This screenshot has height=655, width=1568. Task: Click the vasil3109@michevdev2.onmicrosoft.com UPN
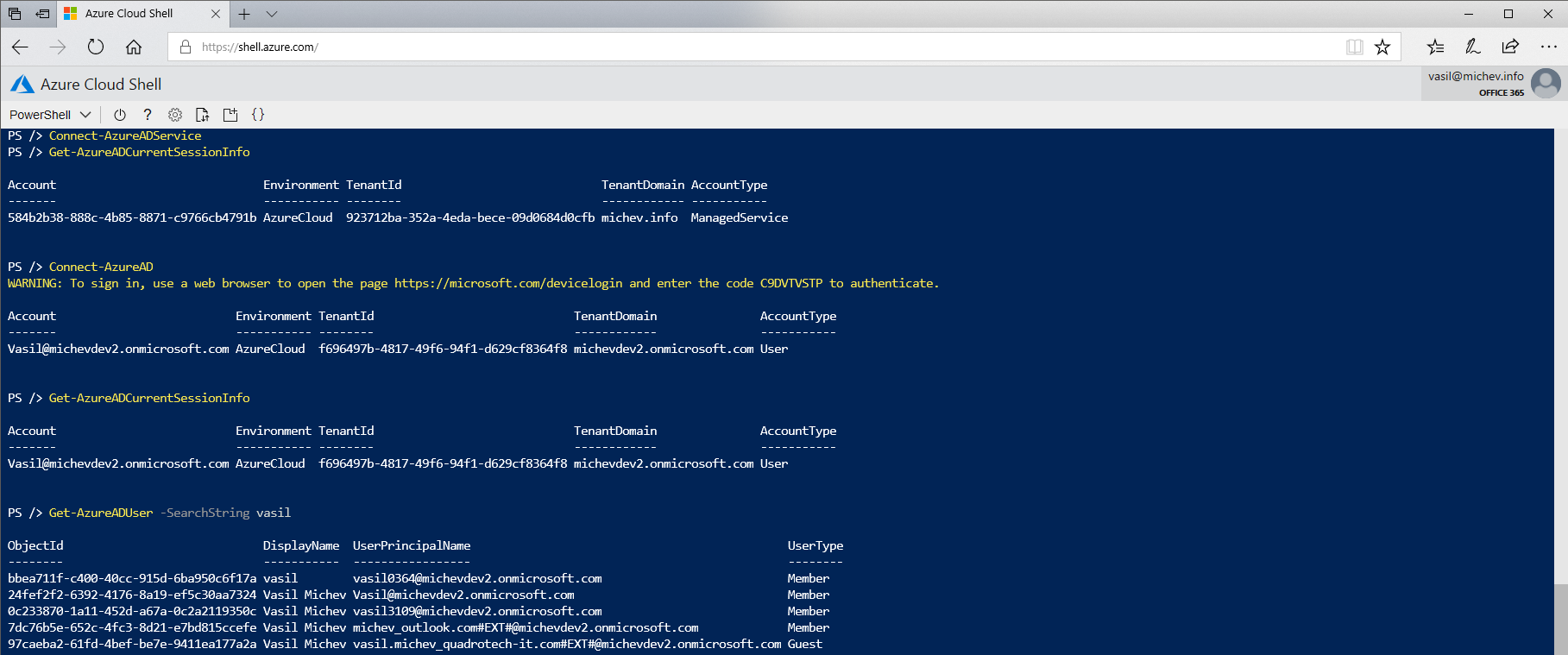pos(477,611)
